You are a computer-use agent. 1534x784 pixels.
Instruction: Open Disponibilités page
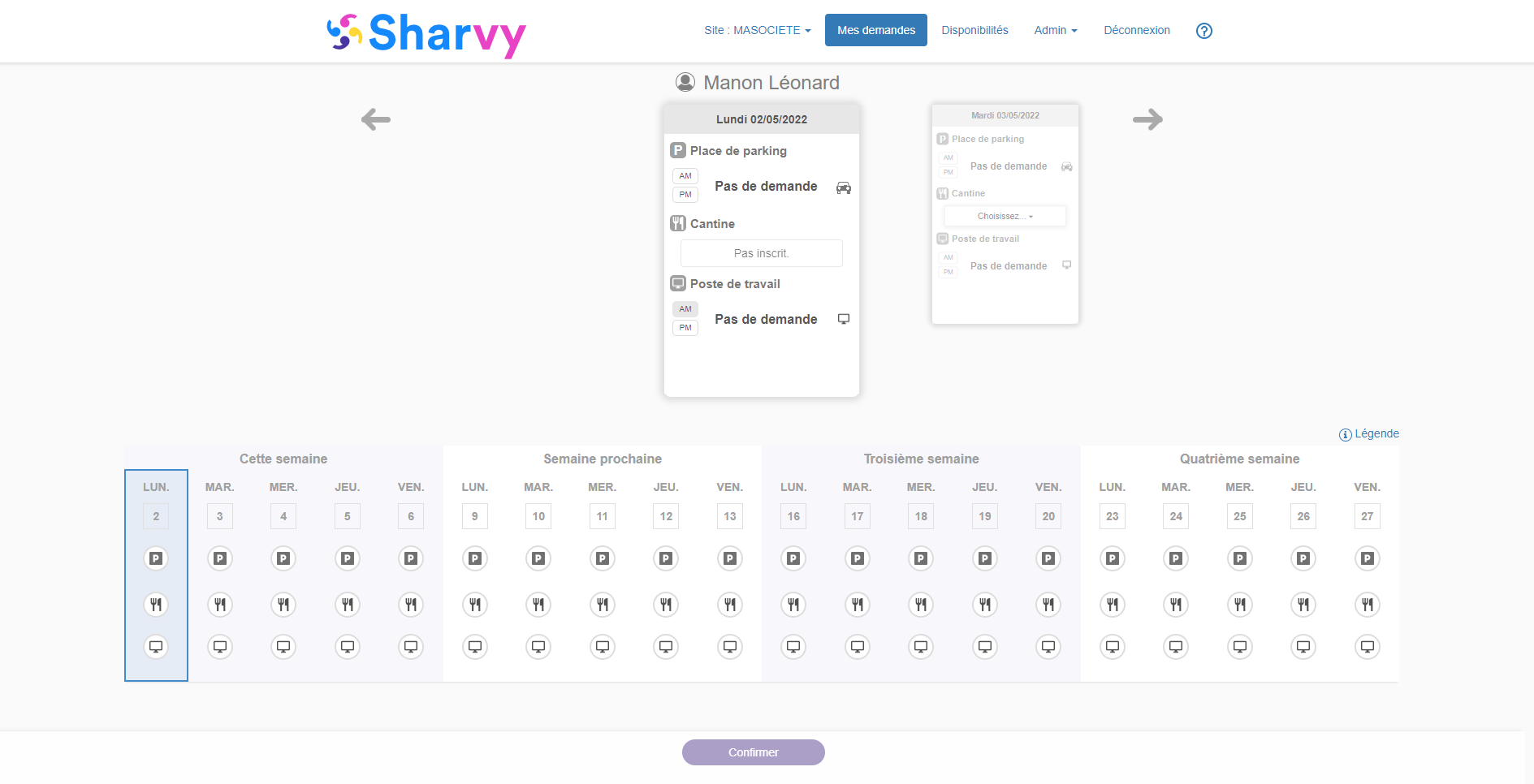pos(974,30)
